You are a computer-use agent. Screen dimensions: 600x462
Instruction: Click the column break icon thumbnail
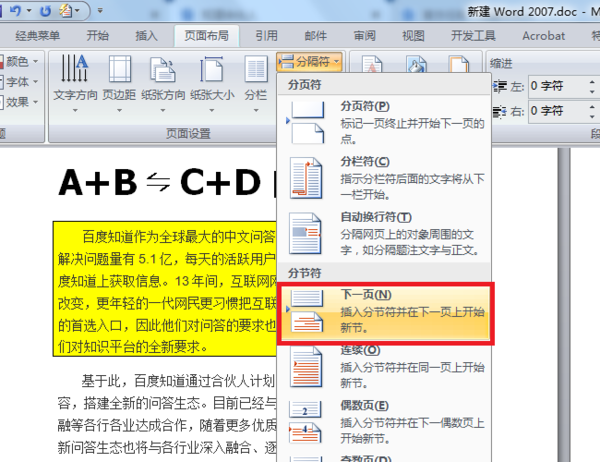coord(306,178)
